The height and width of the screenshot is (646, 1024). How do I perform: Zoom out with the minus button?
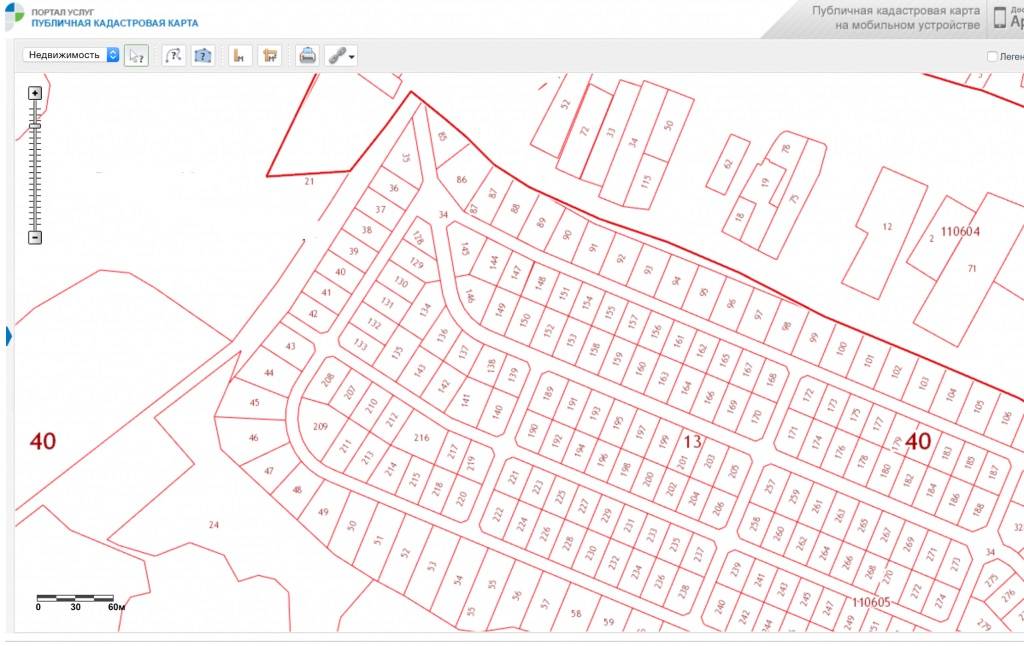[35, 237]
